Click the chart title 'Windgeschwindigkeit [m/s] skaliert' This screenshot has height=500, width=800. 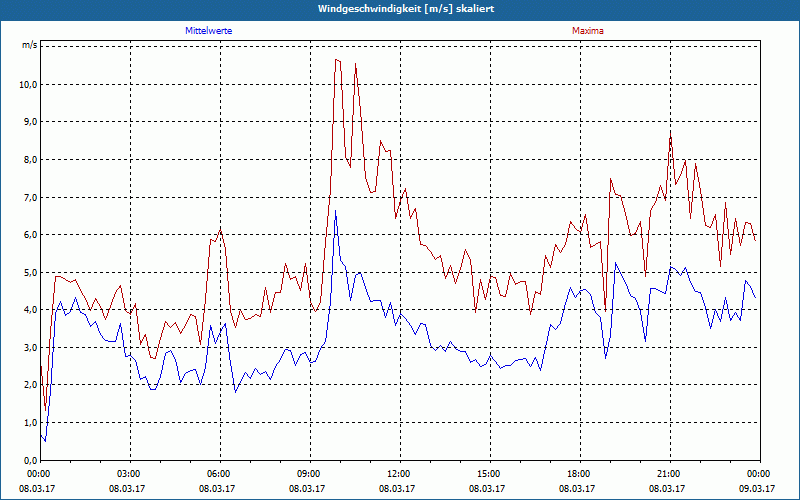[406, 9]
